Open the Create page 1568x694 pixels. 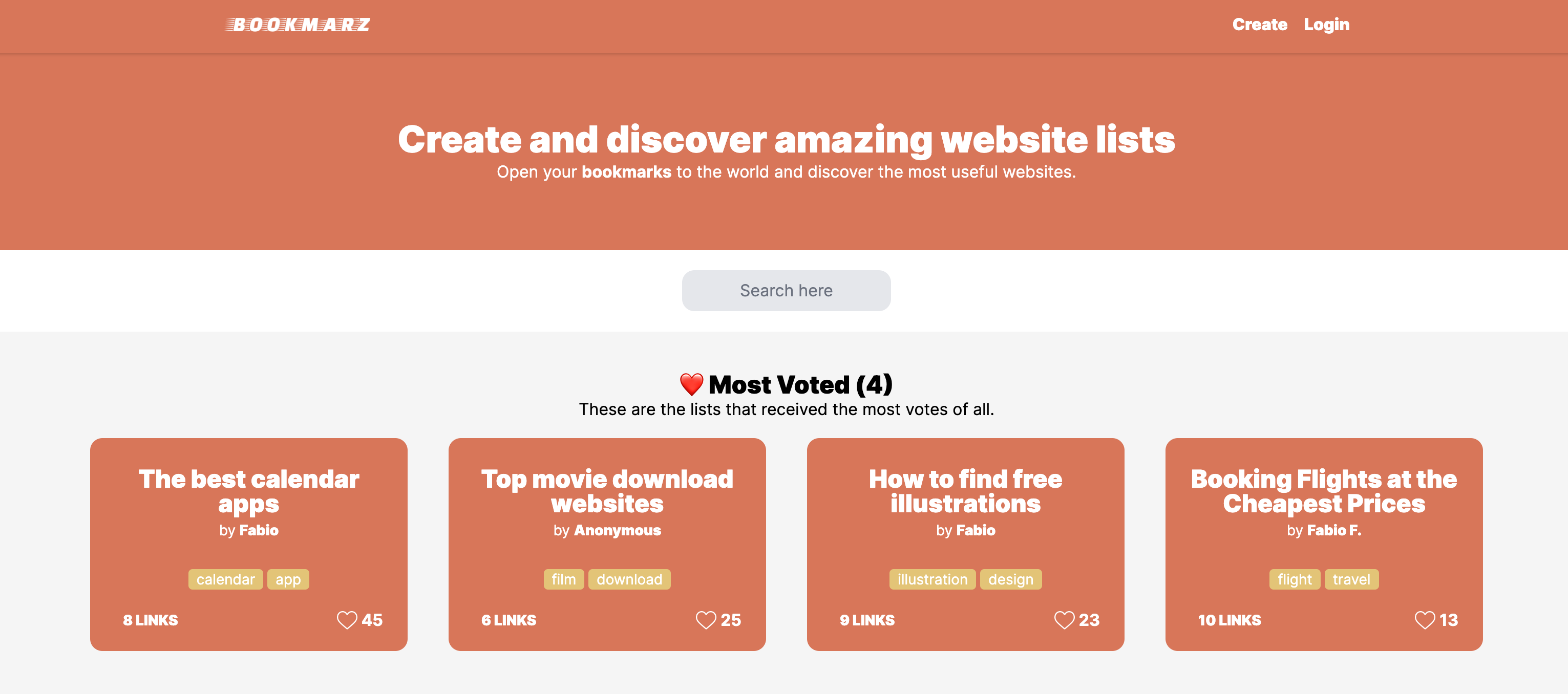[1259, 25]
